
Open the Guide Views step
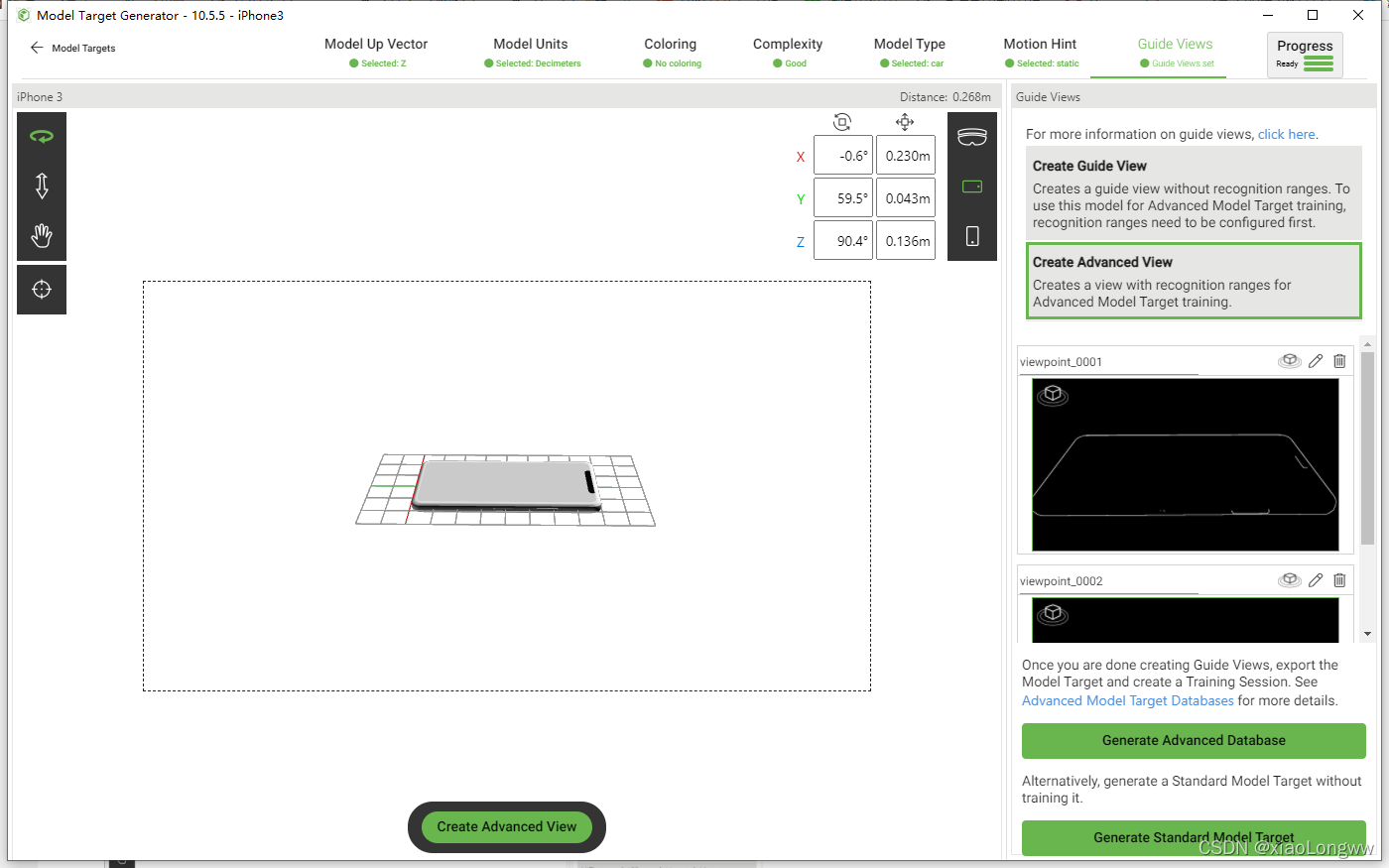[x=1176, y=53]
